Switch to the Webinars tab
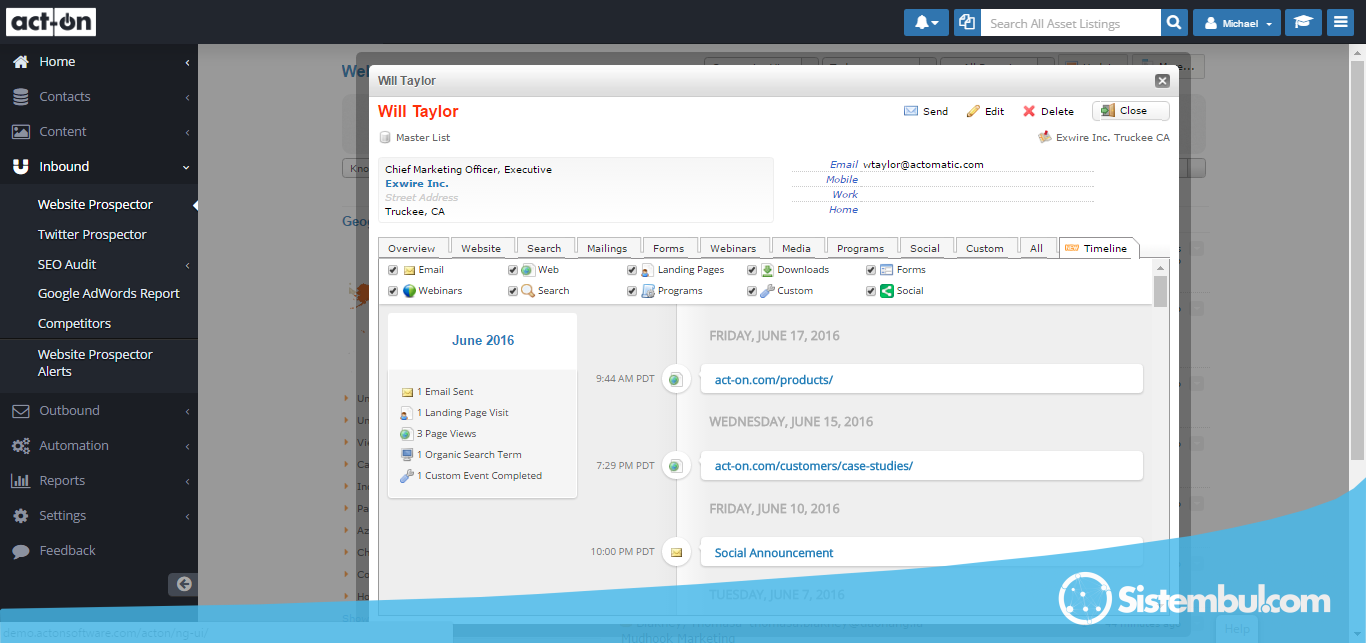The image size is (1366, 643). [x=733, y=248]
